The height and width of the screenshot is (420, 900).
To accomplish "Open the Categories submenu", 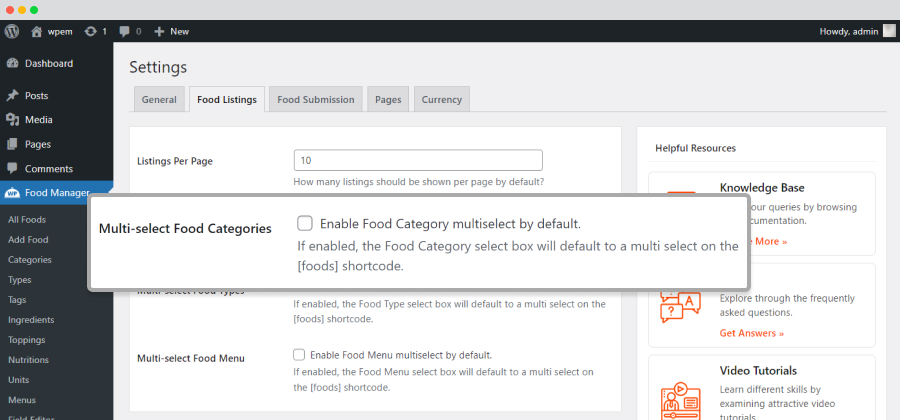I will click(30, 260).
